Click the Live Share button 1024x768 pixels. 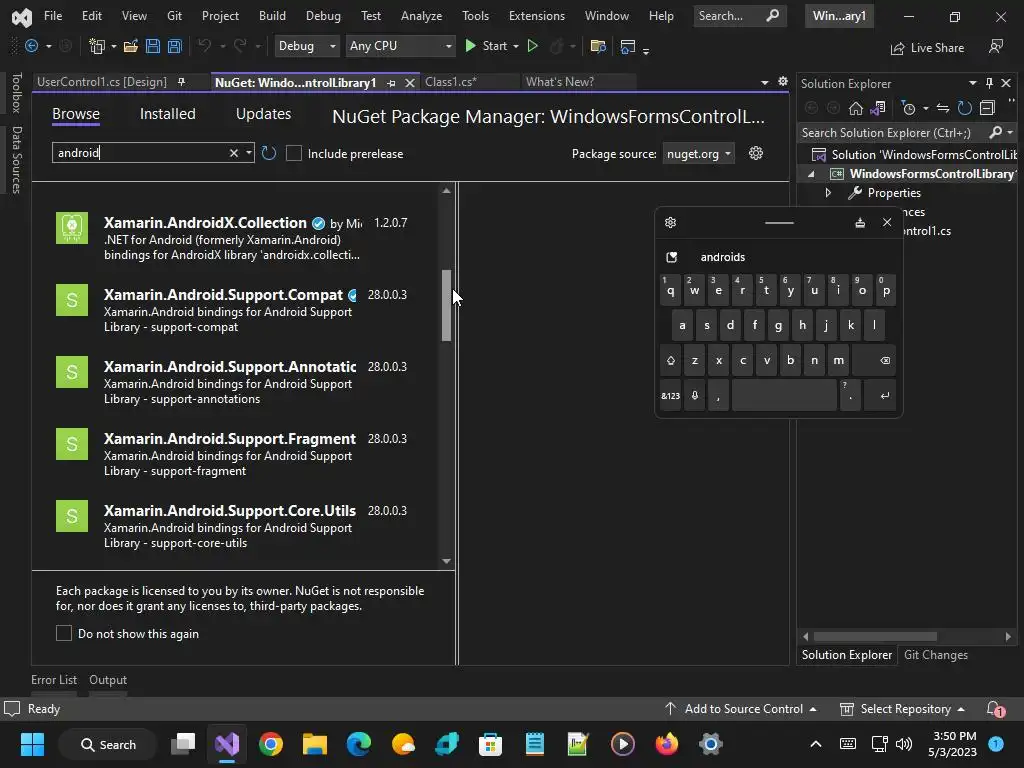pyautogui.click(x=927, y=48)
